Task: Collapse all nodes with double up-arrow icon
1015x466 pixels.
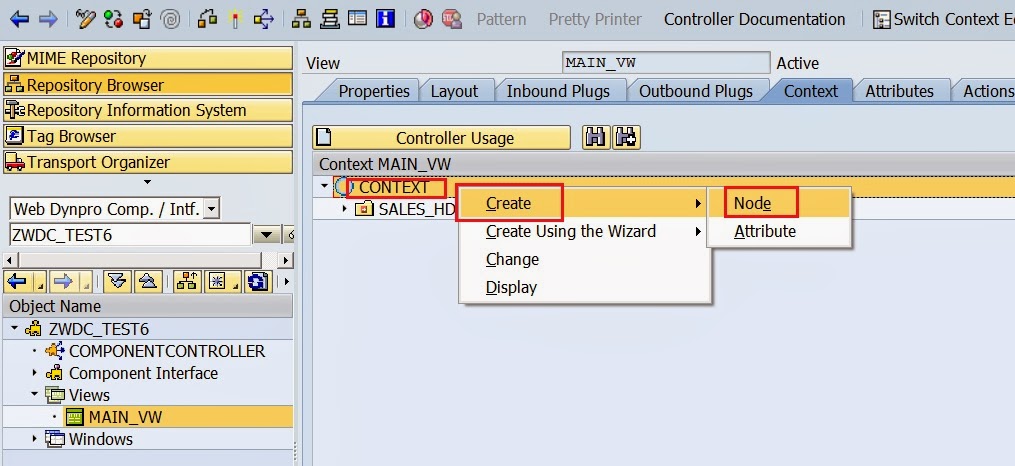Action: click(x=148, y=282)
